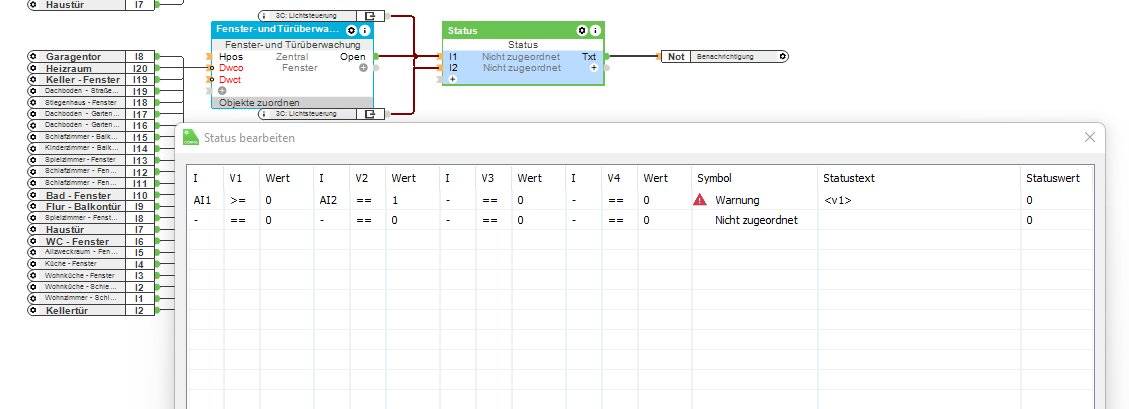Open settings gear on the Status block
Screen dimensions: 1129x409
coord(582,31)
